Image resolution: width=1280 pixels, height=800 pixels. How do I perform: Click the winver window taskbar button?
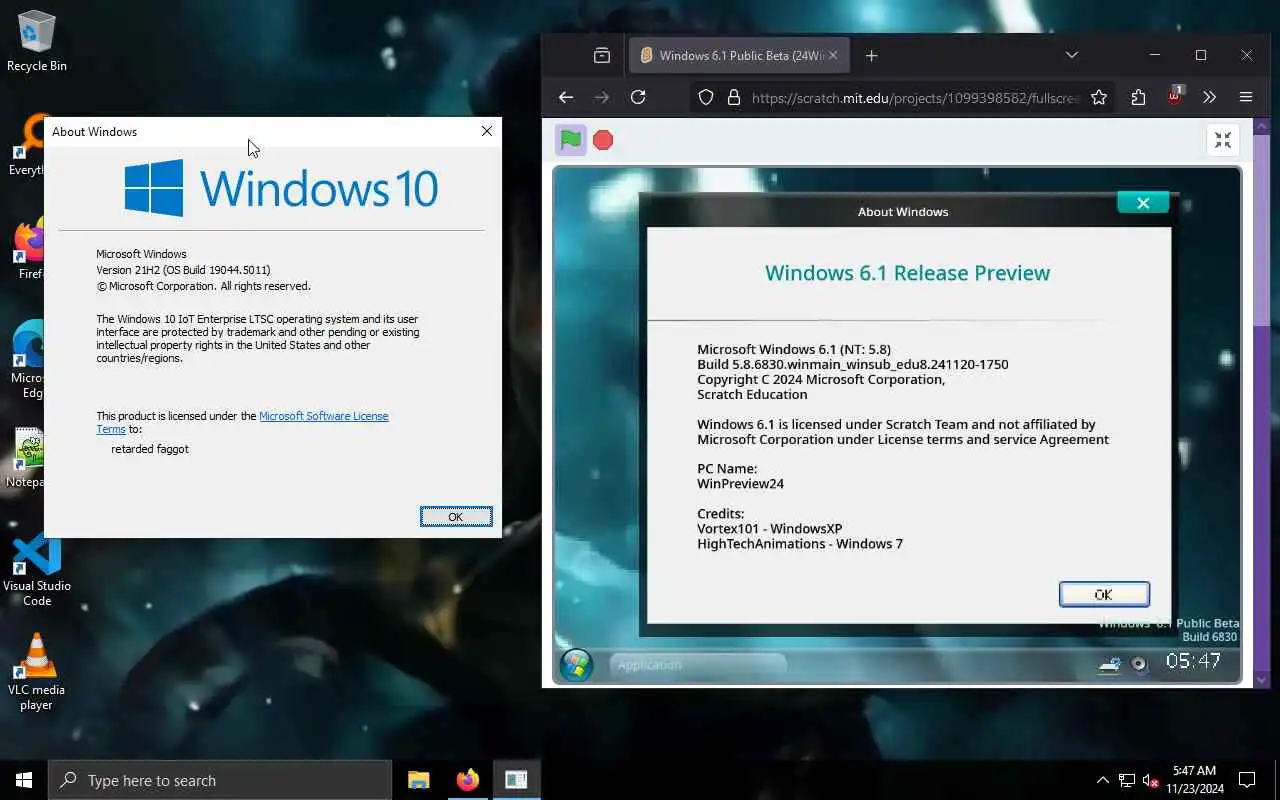tap(516, 780)
